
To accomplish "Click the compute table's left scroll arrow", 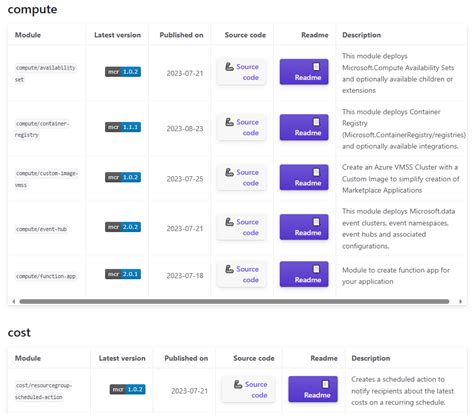I will [14, 301].
